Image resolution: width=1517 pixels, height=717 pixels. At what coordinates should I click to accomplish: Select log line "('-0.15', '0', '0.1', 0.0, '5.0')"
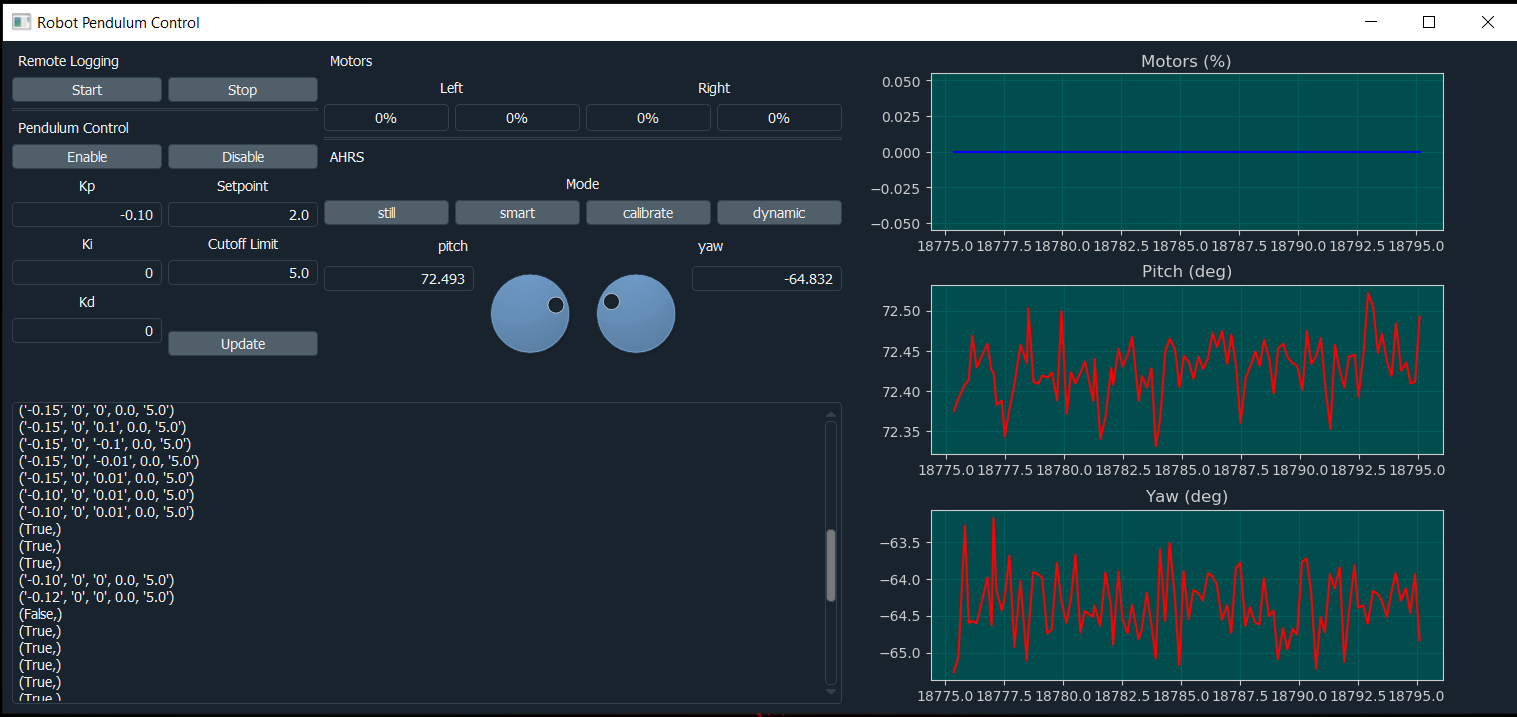click(102, 427)
